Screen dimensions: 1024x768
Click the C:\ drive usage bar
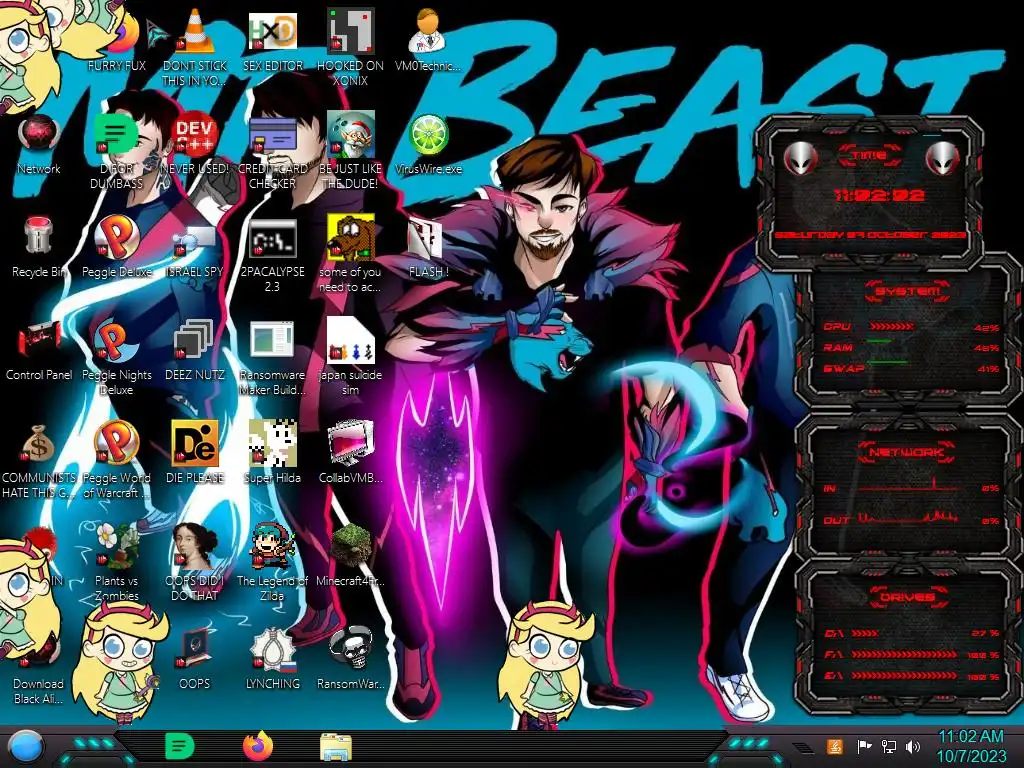865,633
